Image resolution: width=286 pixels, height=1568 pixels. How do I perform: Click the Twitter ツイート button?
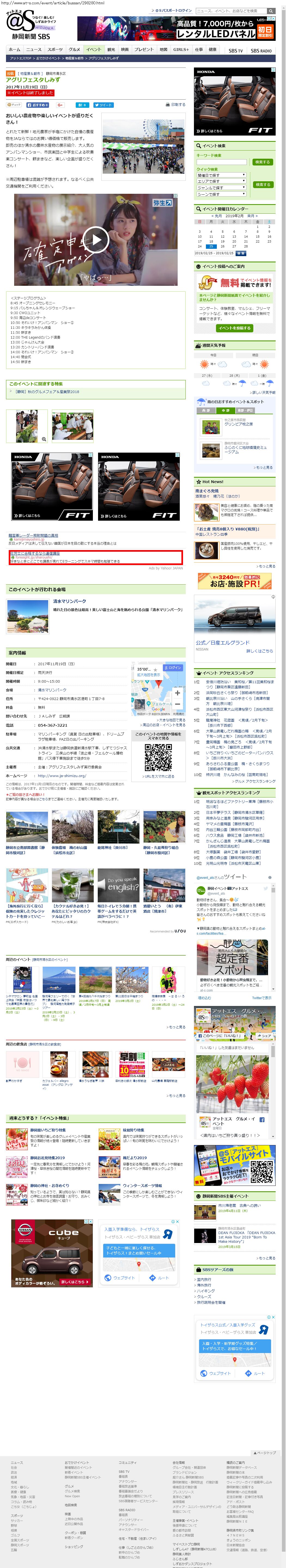tap(104, 105)
